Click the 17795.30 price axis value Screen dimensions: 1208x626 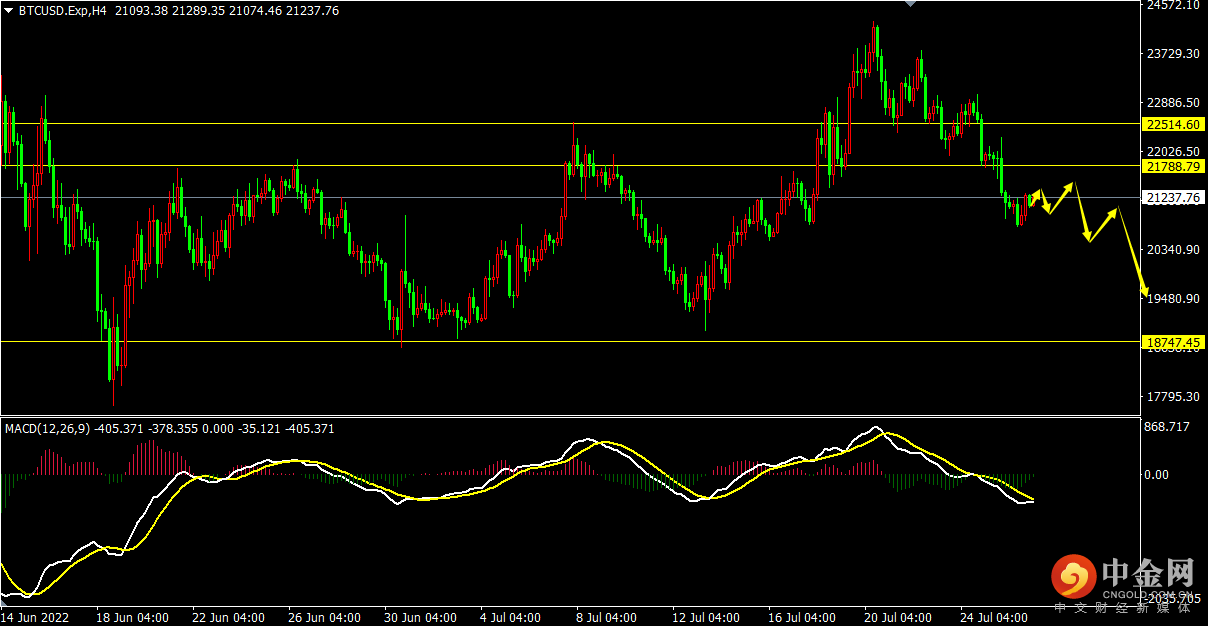click(1173, 397)
